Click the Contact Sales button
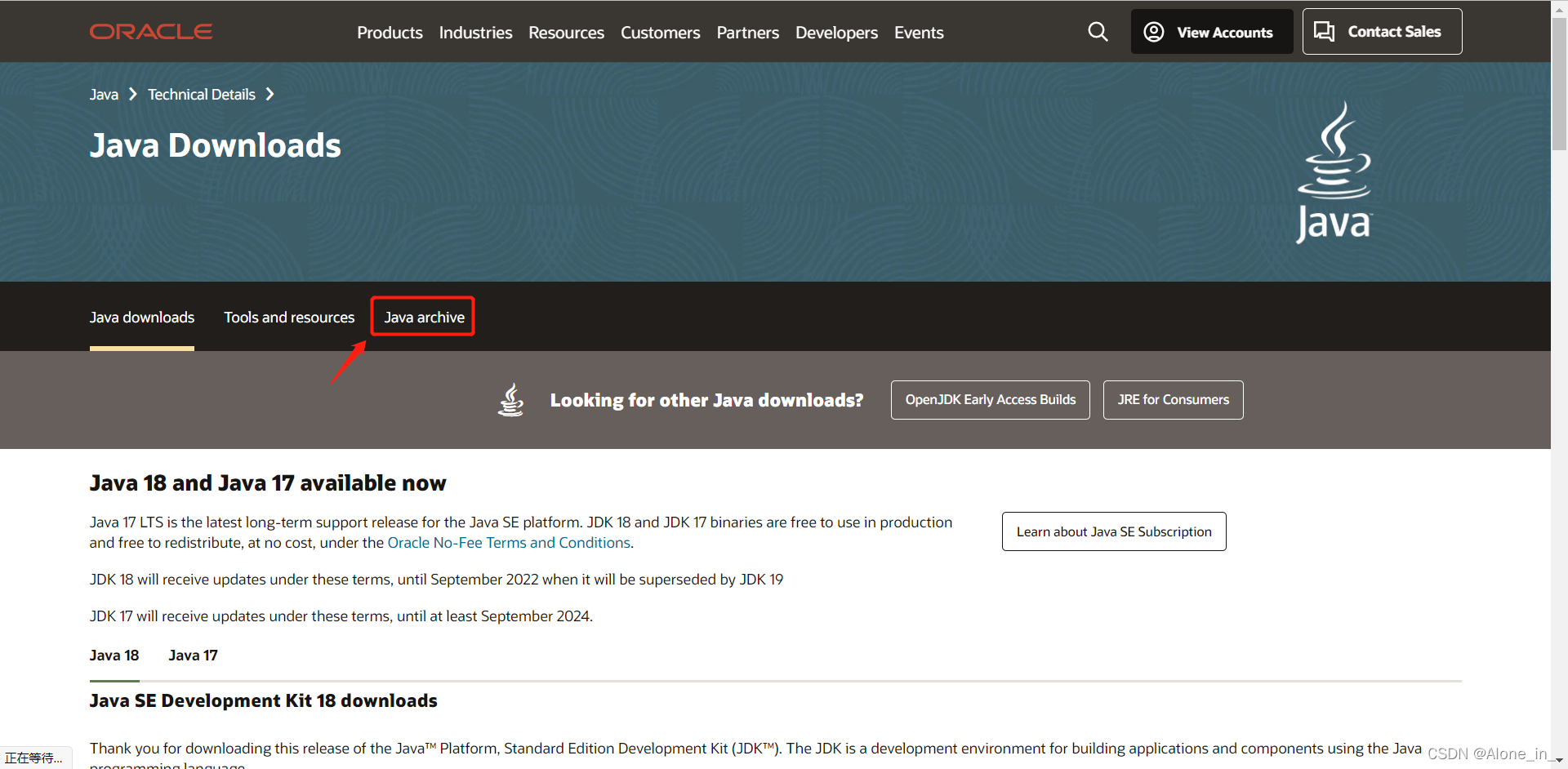 pos(1382,32)
